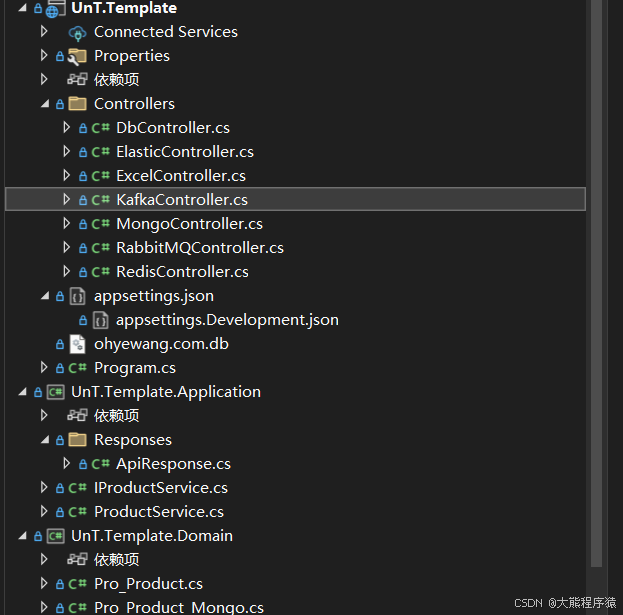Screen dimensions: 623x615
Task: Select the ohyewang.com.db file
Action: [161, 344]
